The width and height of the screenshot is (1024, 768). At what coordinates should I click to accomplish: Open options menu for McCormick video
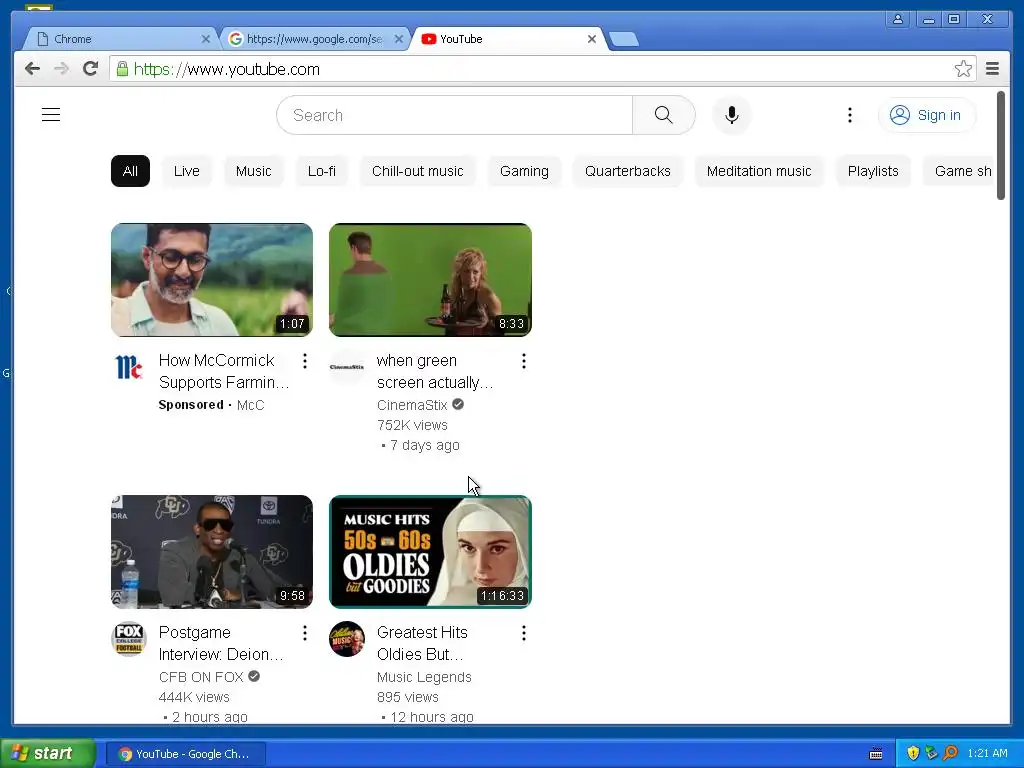coord(305,361)
